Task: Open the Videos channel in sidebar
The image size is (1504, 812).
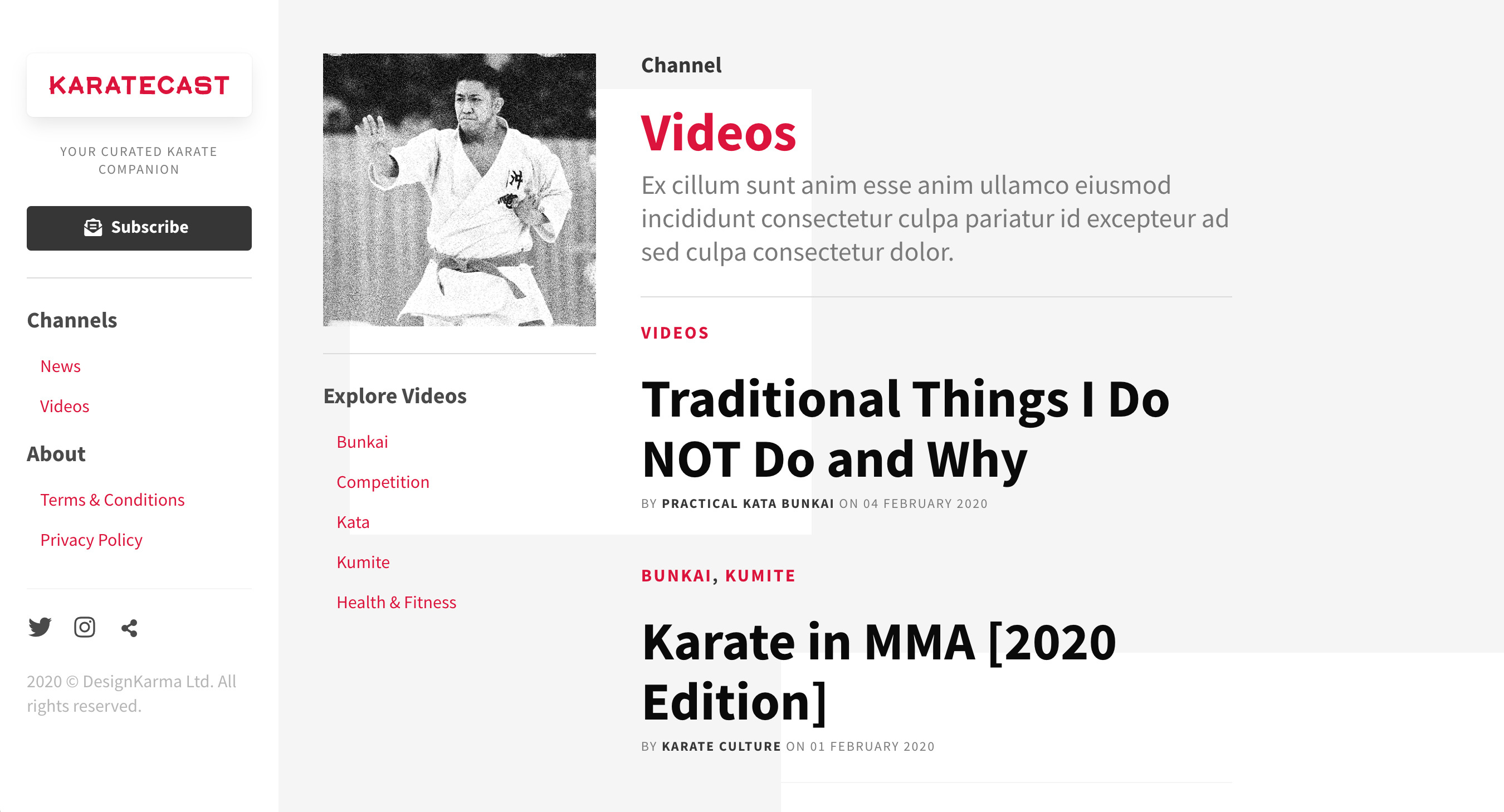Action: tap(65, 407)
